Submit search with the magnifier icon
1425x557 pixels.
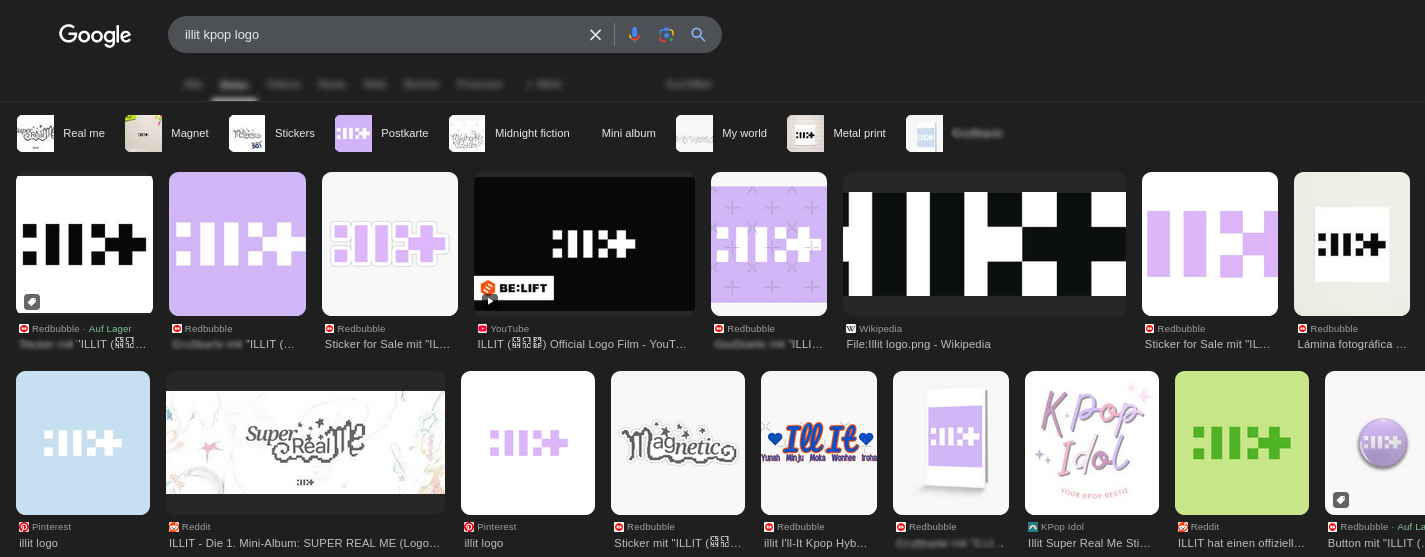698,35
